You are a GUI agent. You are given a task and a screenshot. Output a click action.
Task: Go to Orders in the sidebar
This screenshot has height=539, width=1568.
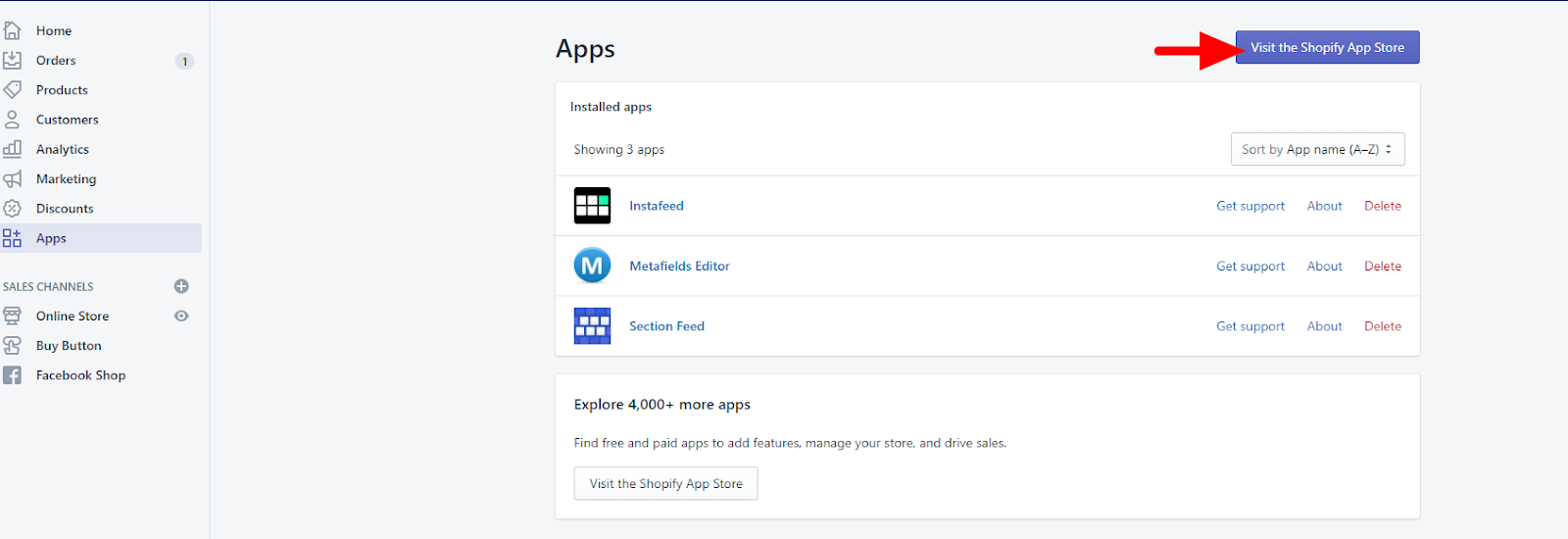click(56, 60)
